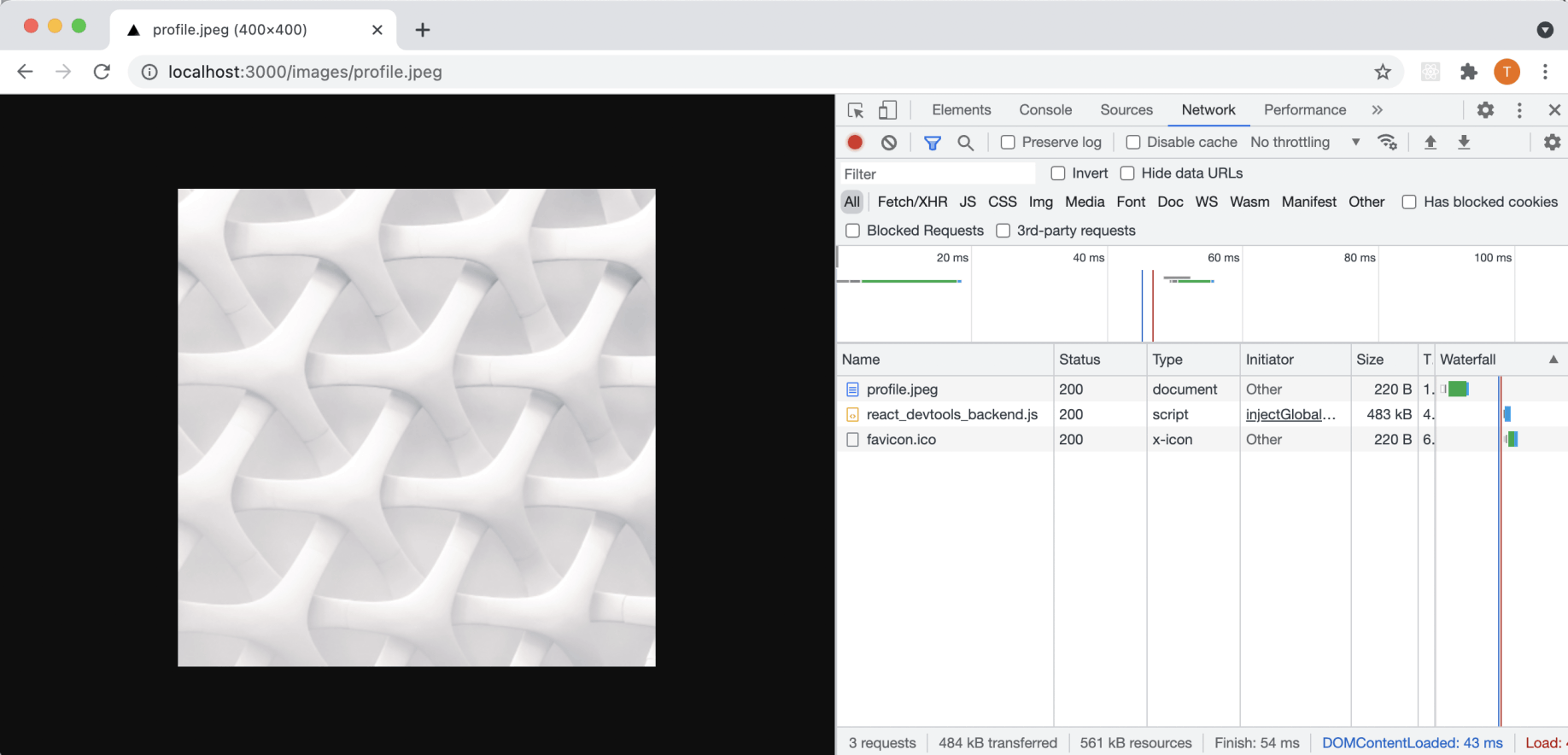Click the inspect element picker icon
This screenshot has height=755, width=1568.
[x=855, y=110]
